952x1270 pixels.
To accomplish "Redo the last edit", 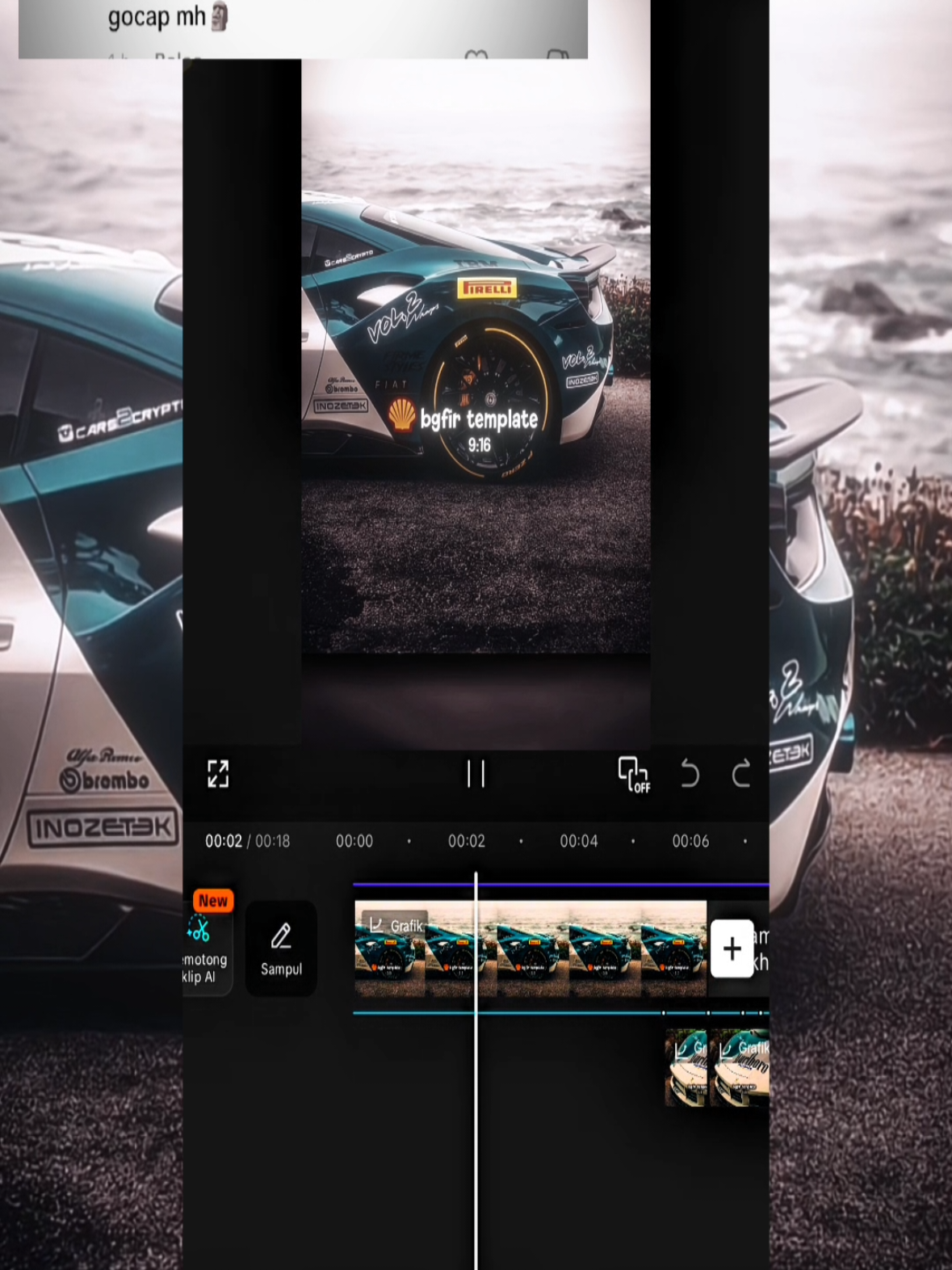I will pos(741,774).
